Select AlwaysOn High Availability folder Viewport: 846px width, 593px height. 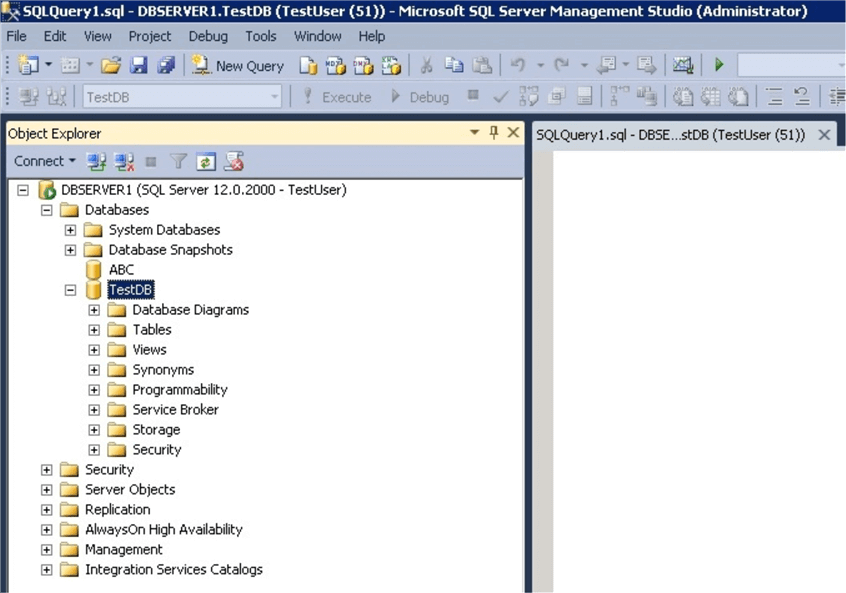(163, 529)
